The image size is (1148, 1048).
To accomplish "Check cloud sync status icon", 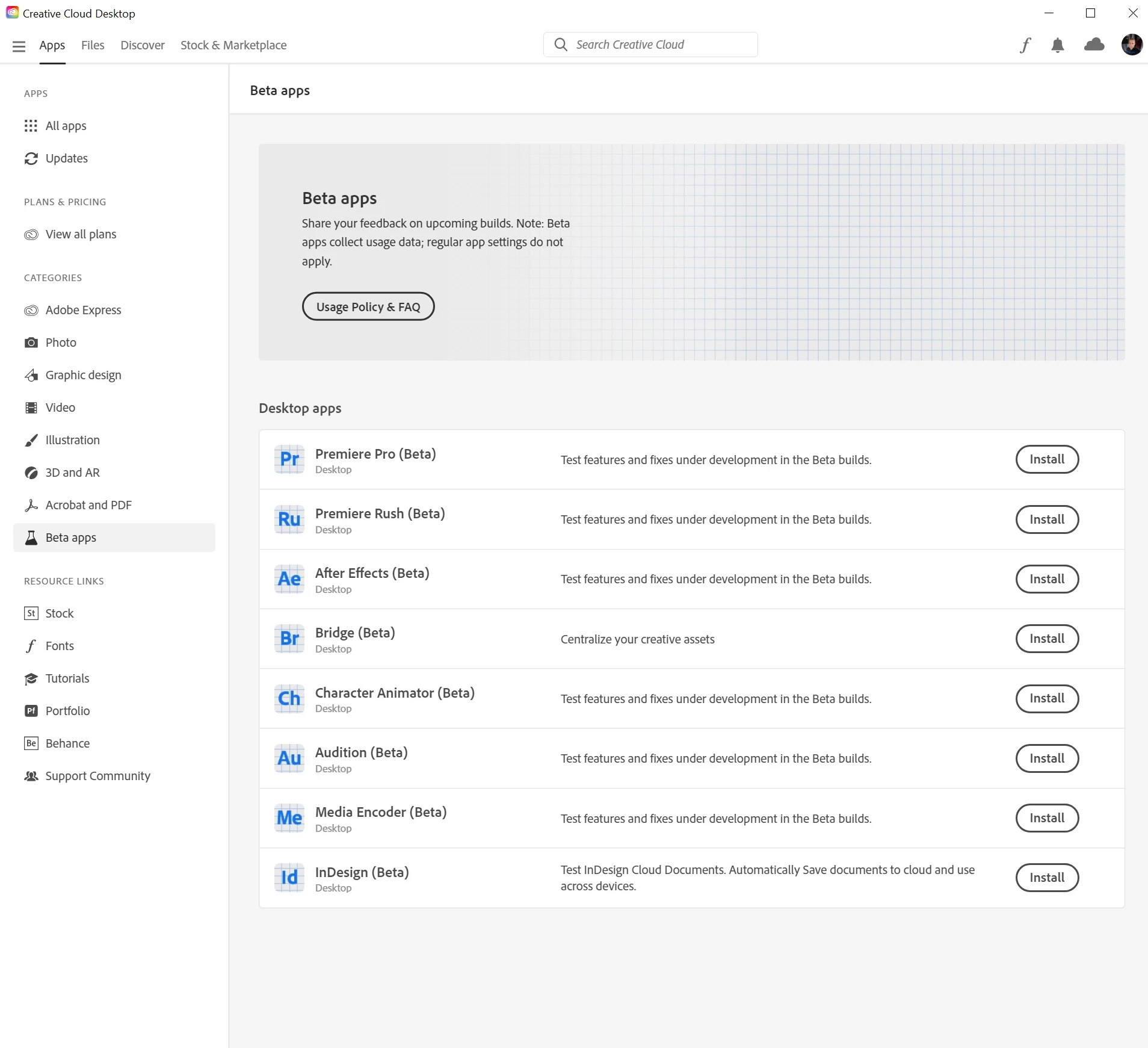I will click(x=1094, y=45).
